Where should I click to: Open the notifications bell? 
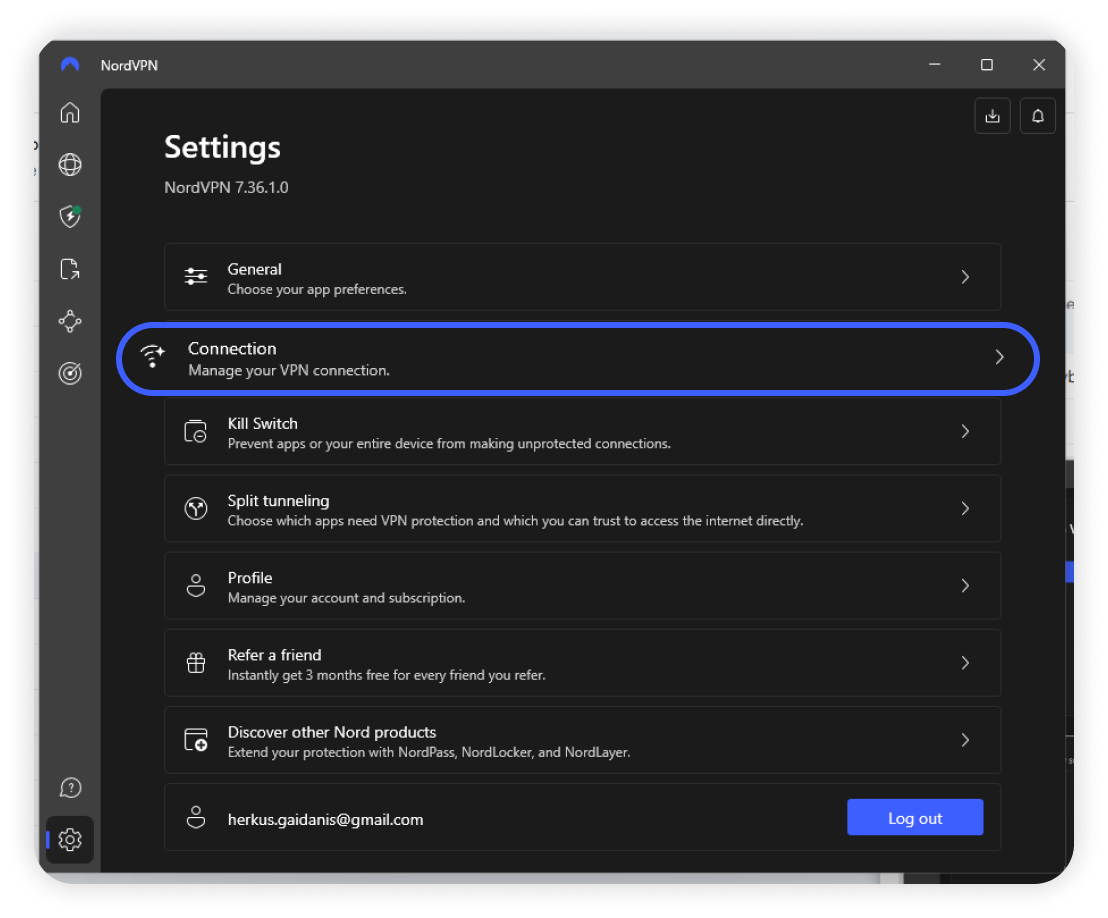coord(1038,116)
